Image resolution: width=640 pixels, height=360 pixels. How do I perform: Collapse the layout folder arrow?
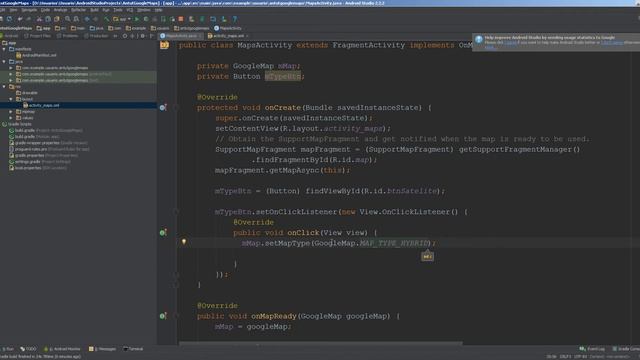pyautogui.click(x=11, y=99)
